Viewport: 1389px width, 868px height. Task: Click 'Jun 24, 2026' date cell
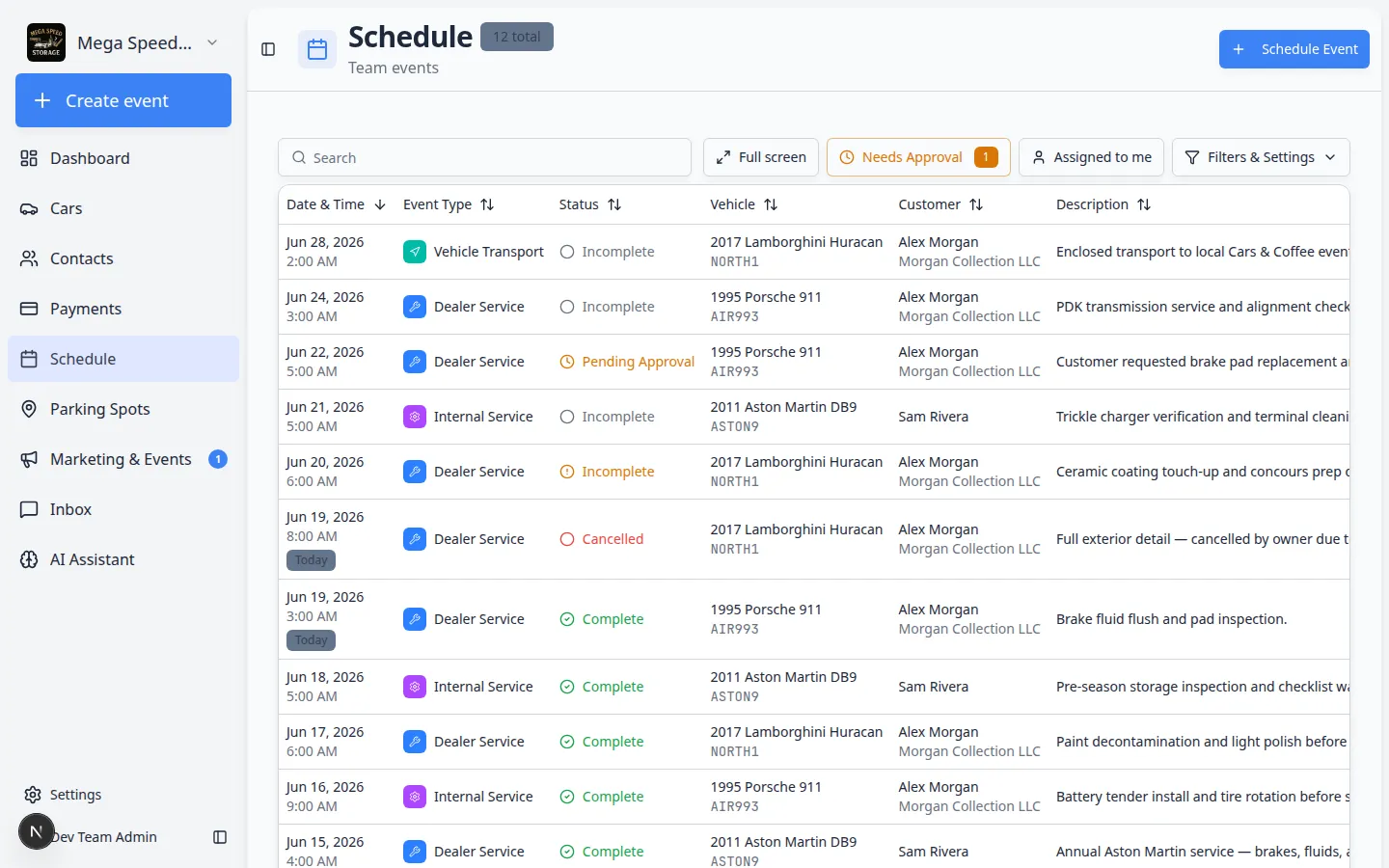tap(325, 297)
